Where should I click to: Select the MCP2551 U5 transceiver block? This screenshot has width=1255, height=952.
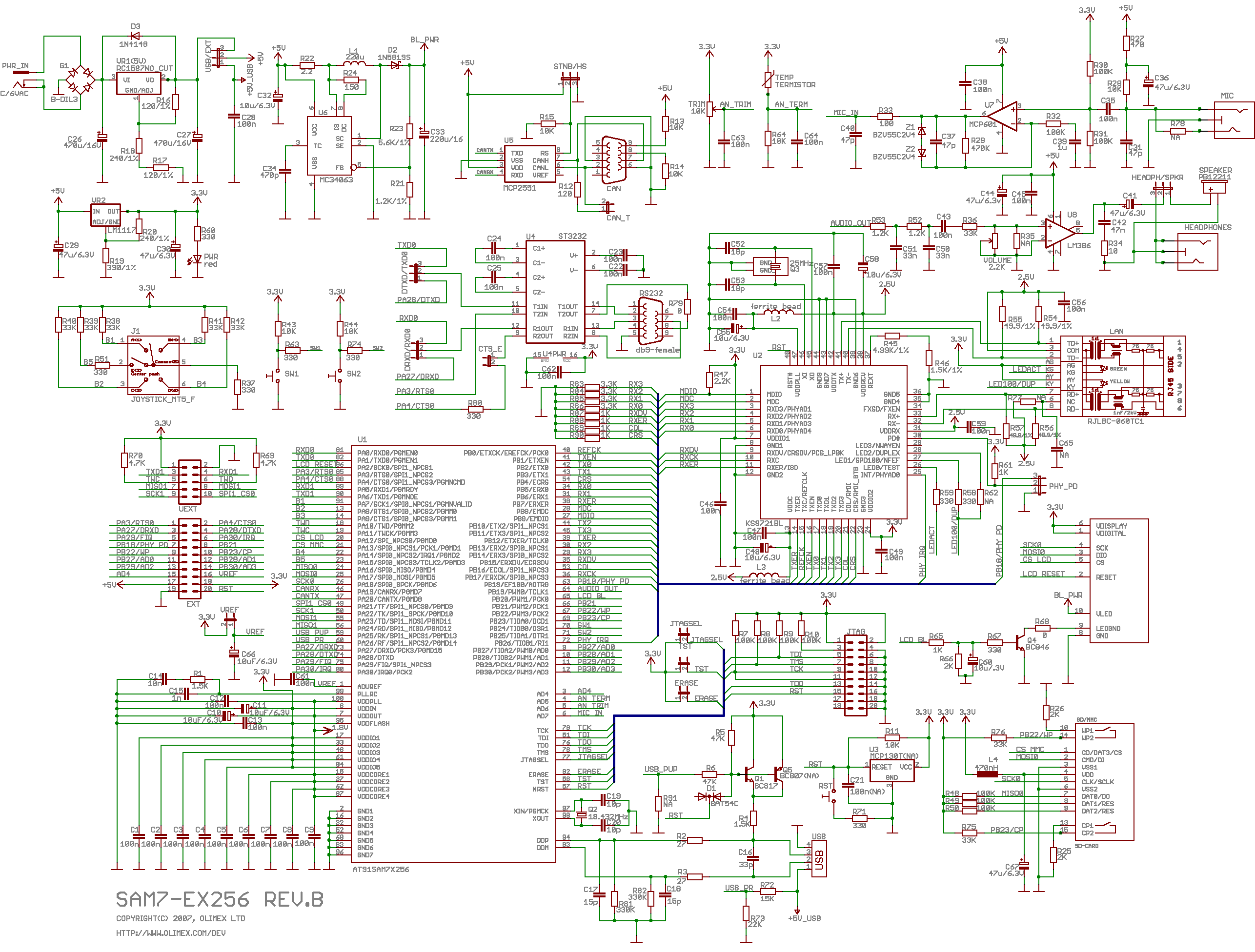tap(530, 164)
